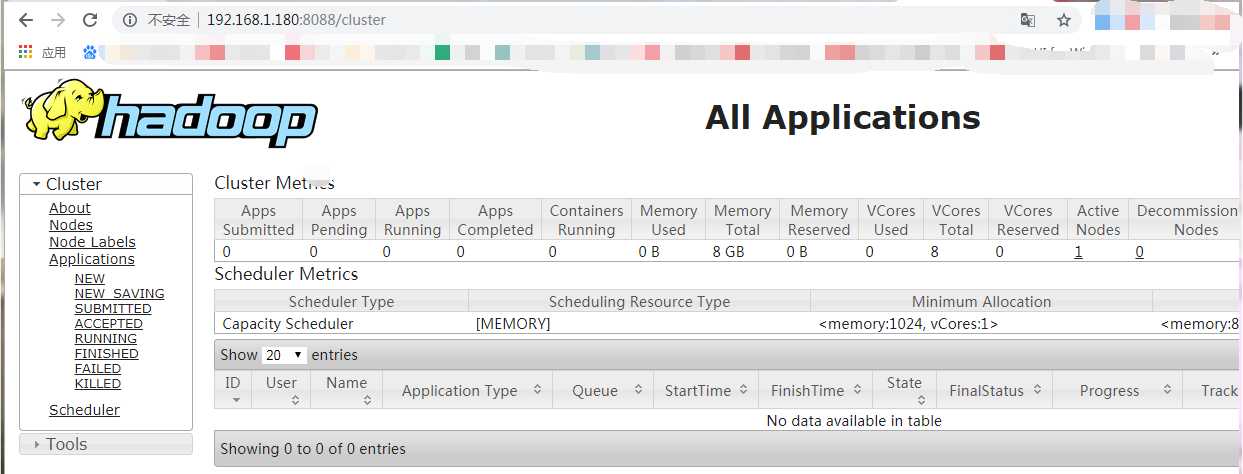Click the Decommissioned Nodes count 0 link
The width and height of the screenshot is (1243, 474).
[1139, 252]
